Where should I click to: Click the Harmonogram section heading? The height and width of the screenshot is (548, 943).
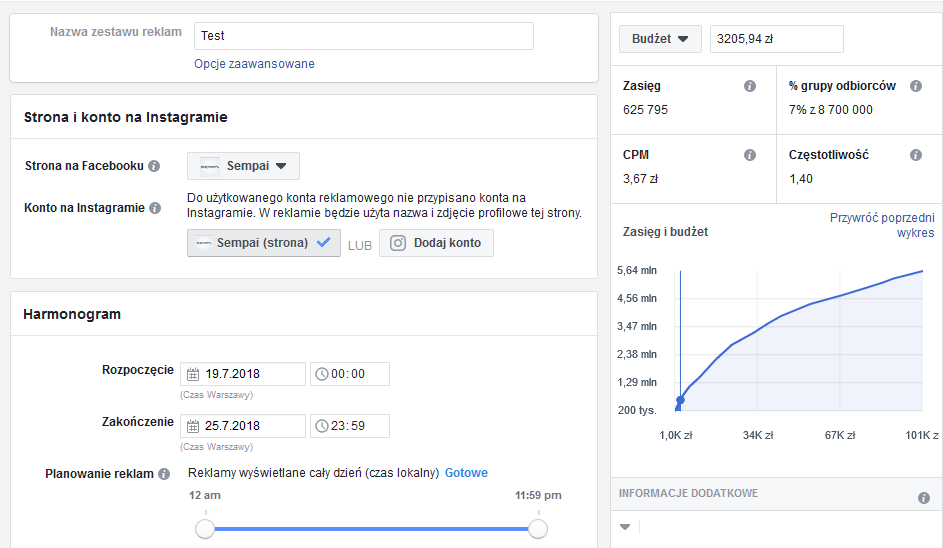pos(72,315)
